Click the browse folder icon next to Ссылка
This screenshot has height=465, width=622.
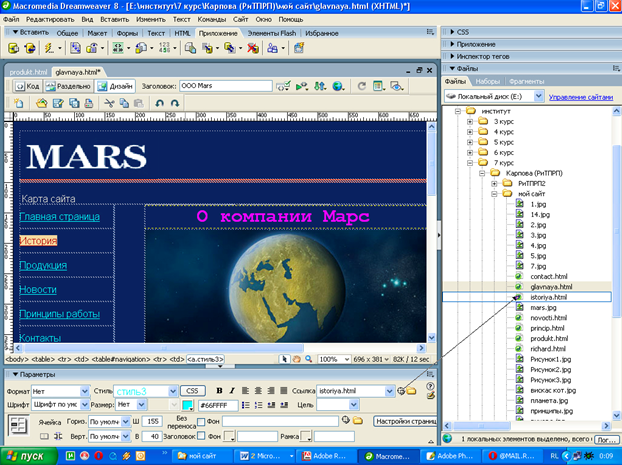coord(413,390)
